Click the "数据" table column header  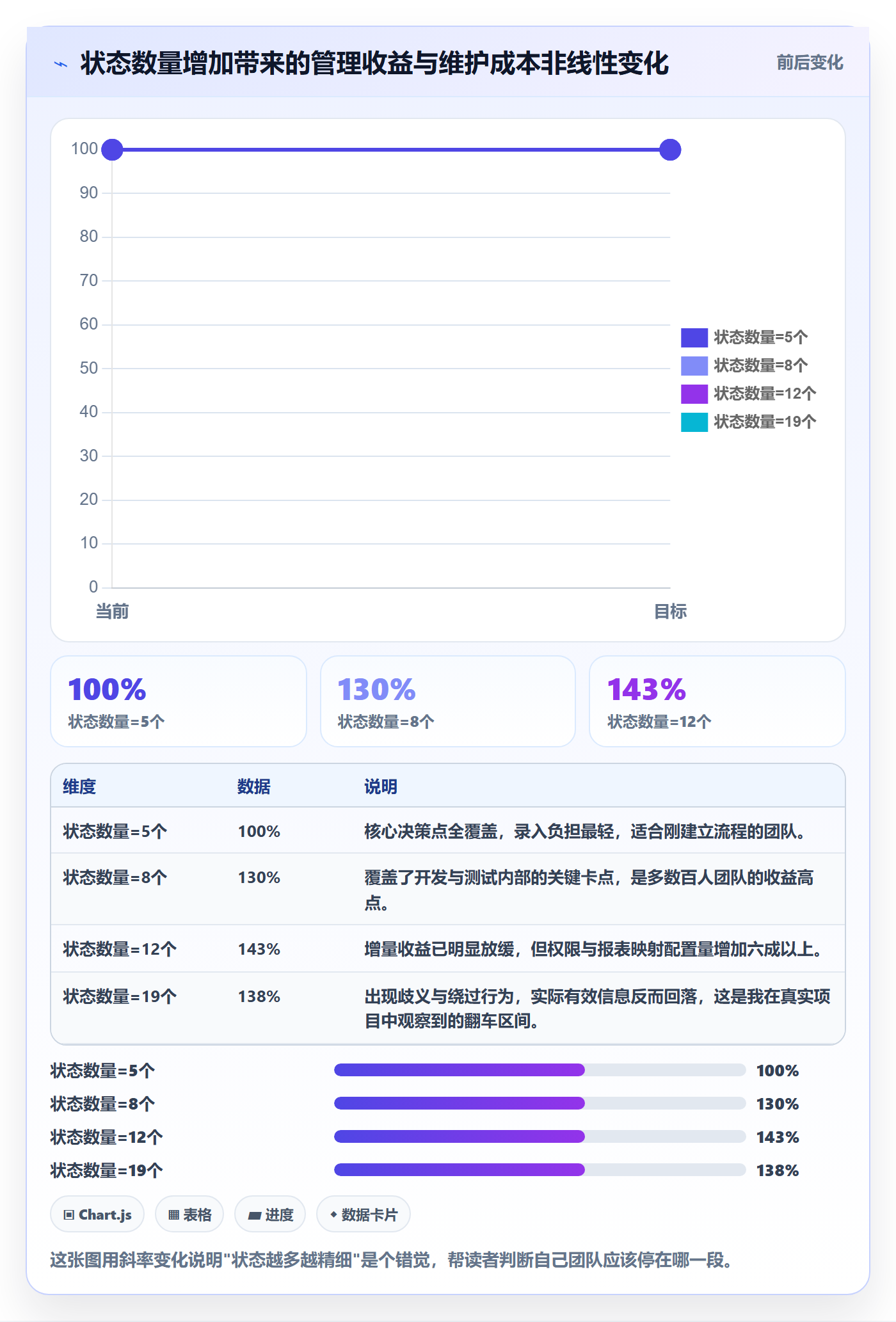(x=254, y=786)
